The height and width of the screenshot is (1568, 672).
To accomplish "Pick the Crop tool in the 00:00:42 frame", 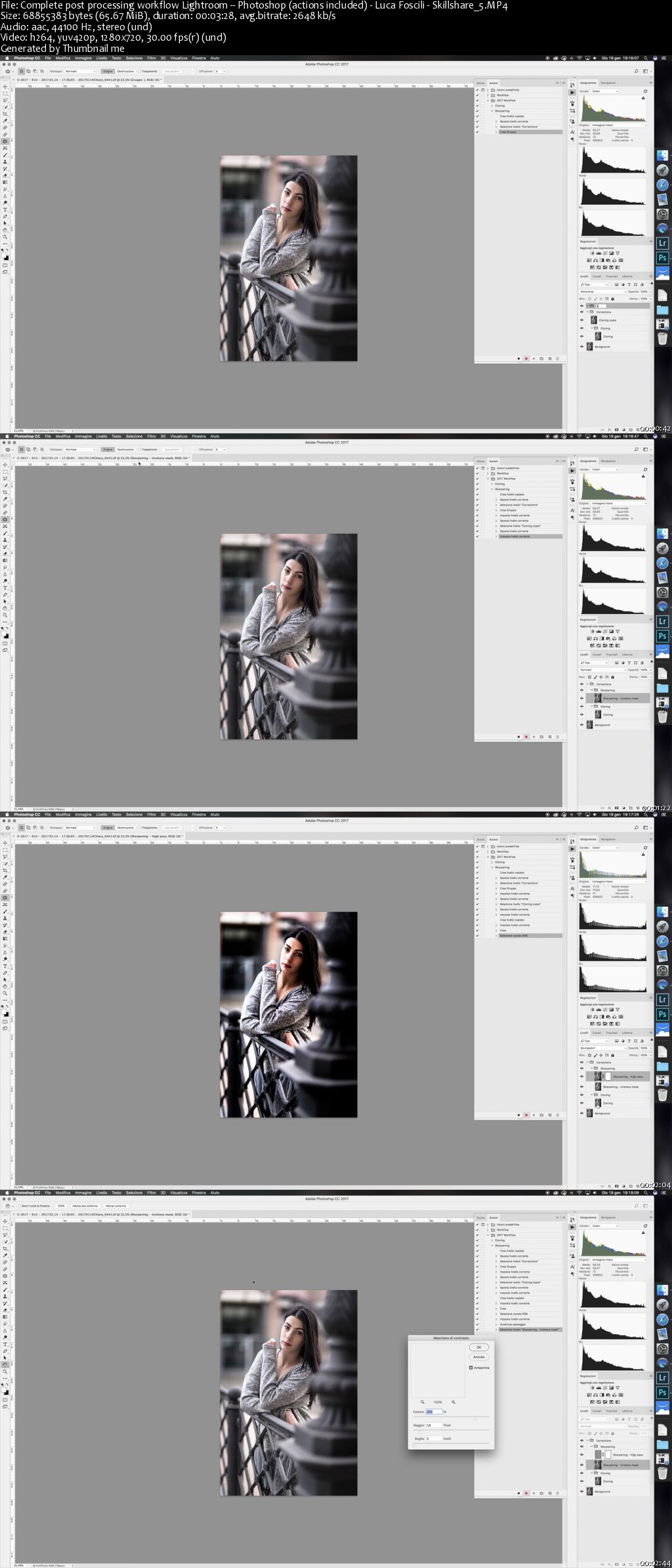I will pos(5,114).
